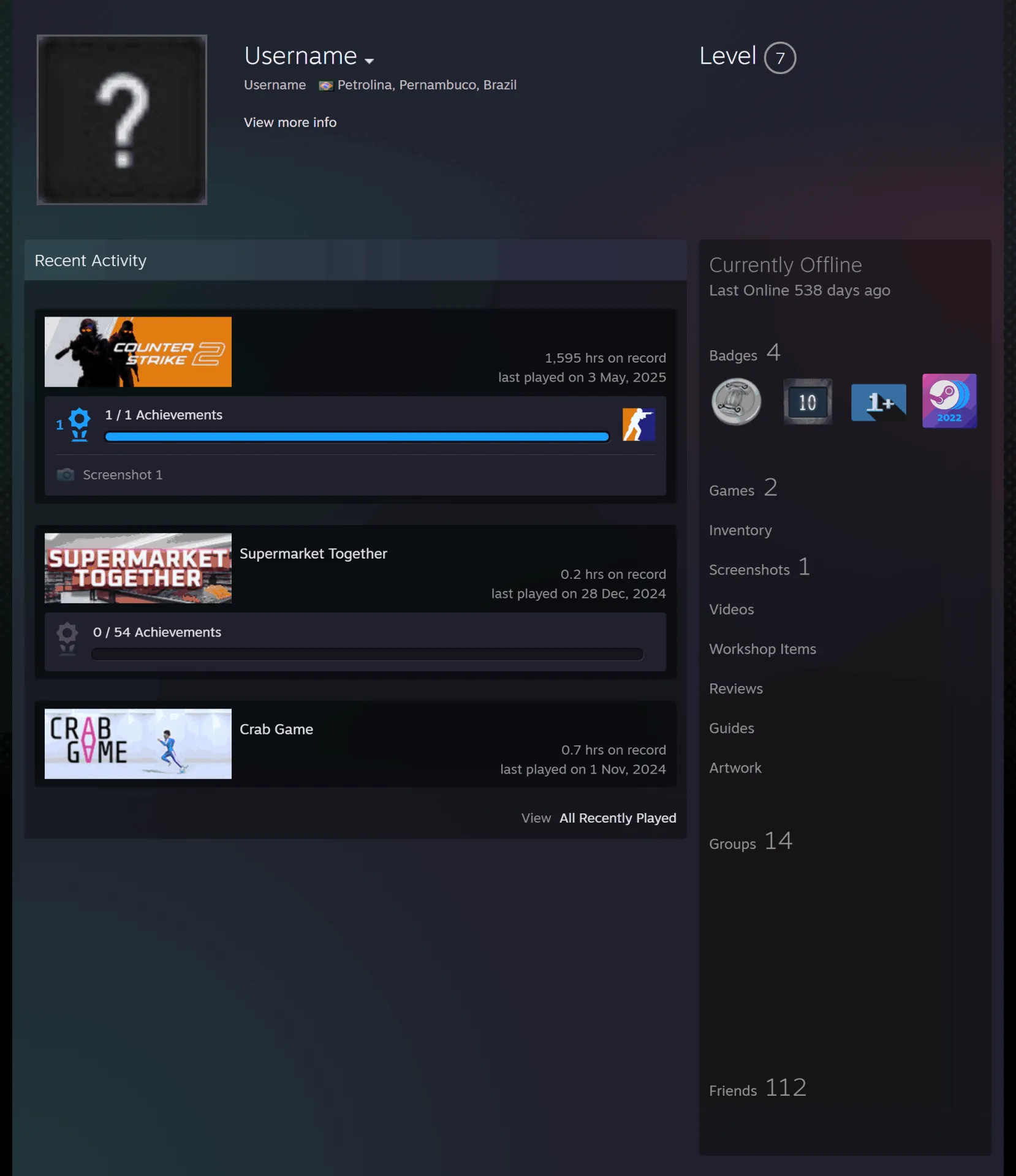Click the Steam 2022 replay badge
This screenshot has height=1176, width=1016.
(949, 401)
